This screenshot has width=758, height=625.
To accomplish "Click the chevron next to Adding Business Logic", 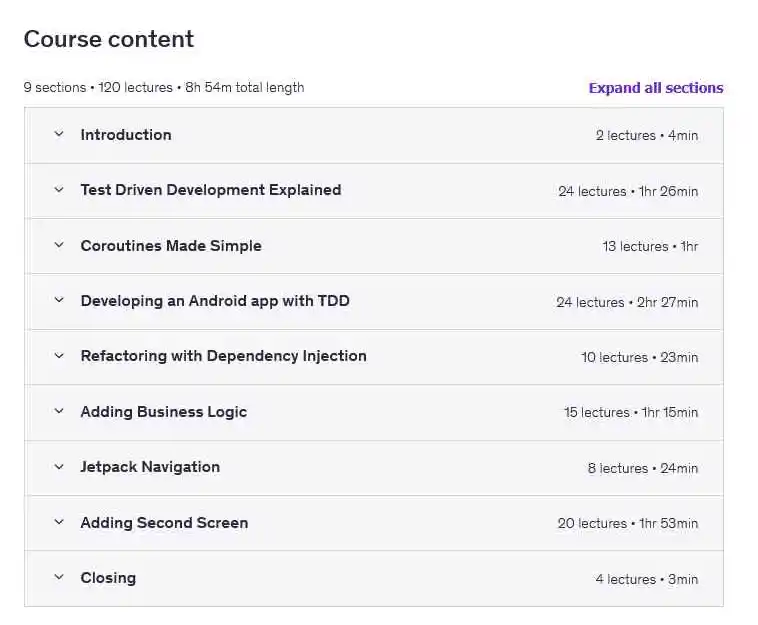I will (59, 412).
